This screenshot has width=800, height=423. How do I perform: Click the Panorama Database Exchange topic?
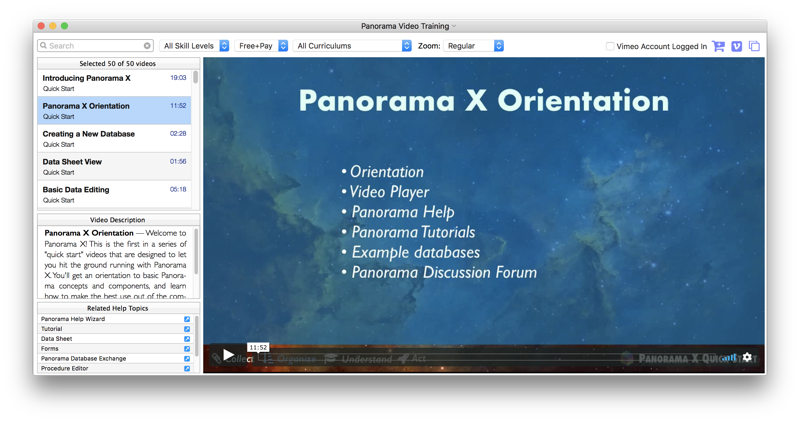84,359
